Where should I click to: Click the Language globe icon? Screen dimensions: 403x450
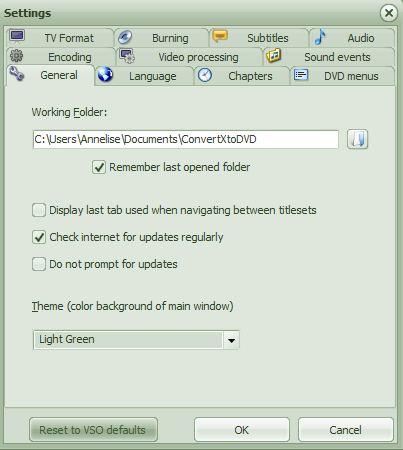tap(105, 74)
